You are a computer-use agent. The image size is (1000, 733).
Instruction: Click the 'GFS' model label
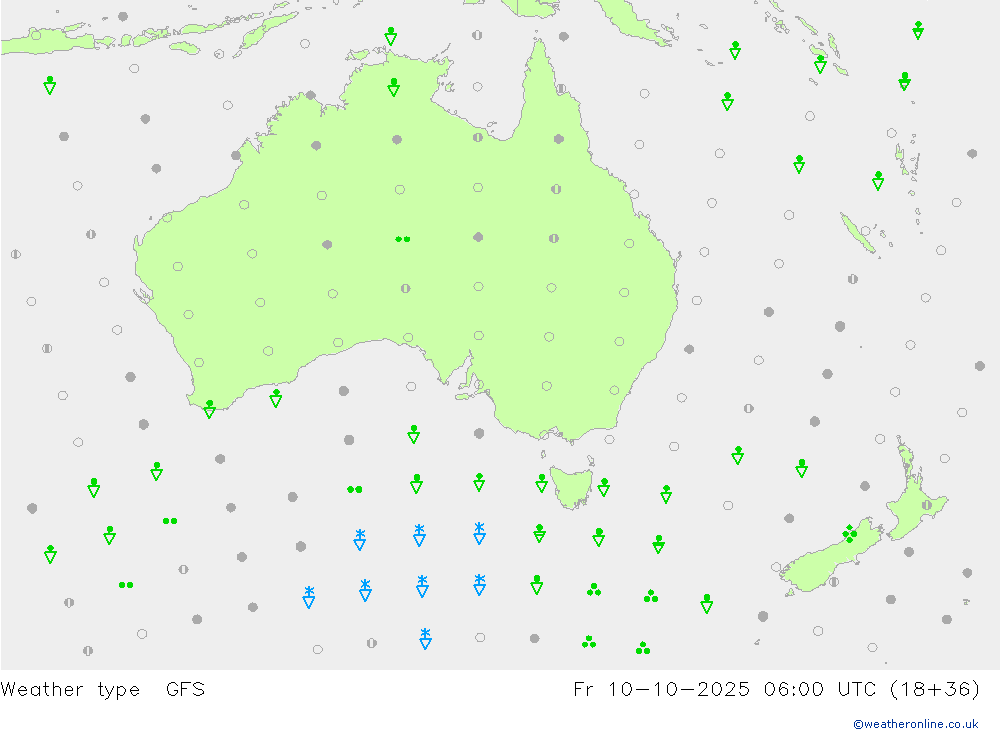[x=185, y=689]
